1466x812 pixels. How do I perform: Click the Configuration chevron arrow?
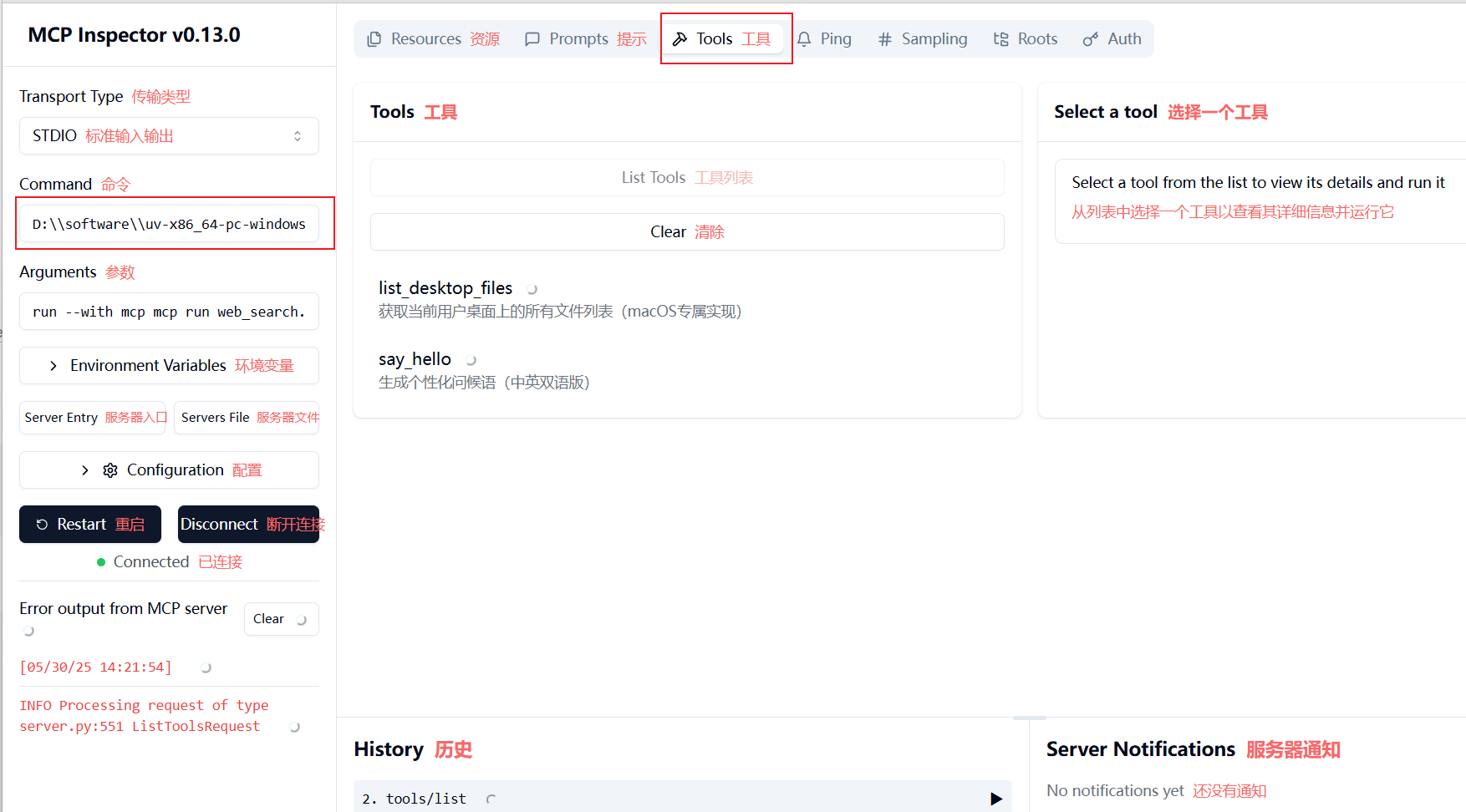pos(85,470)
